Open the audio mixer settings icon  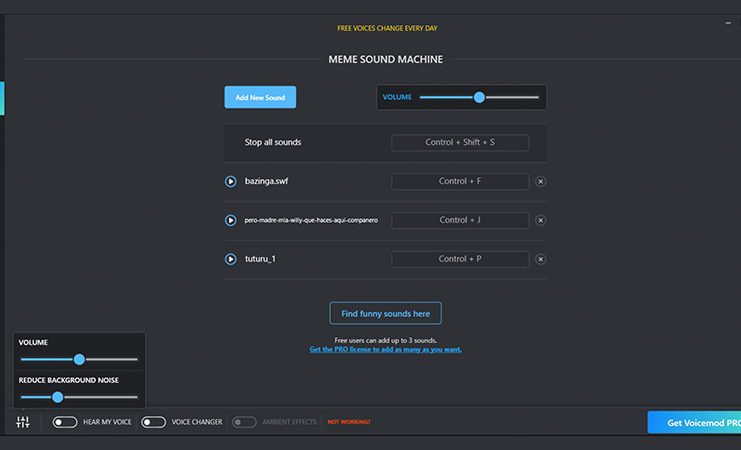point(23,422)
